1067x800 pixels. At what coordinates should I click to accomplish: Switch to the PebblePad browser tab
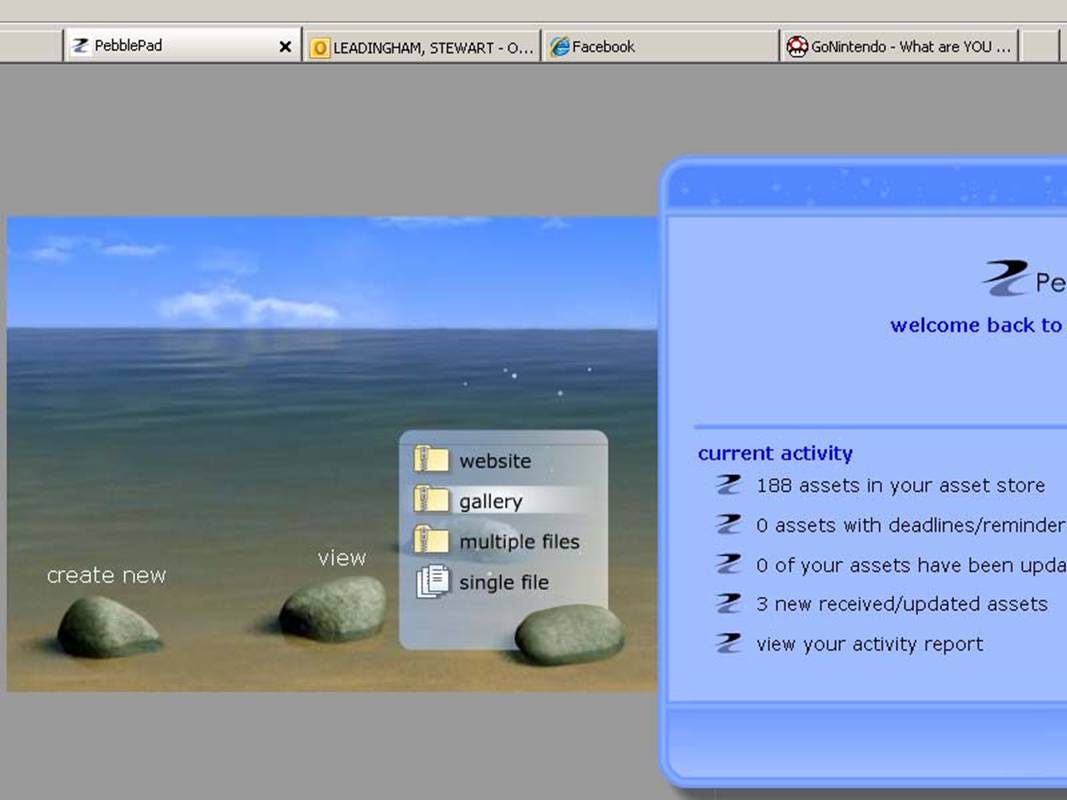[170, 46]
